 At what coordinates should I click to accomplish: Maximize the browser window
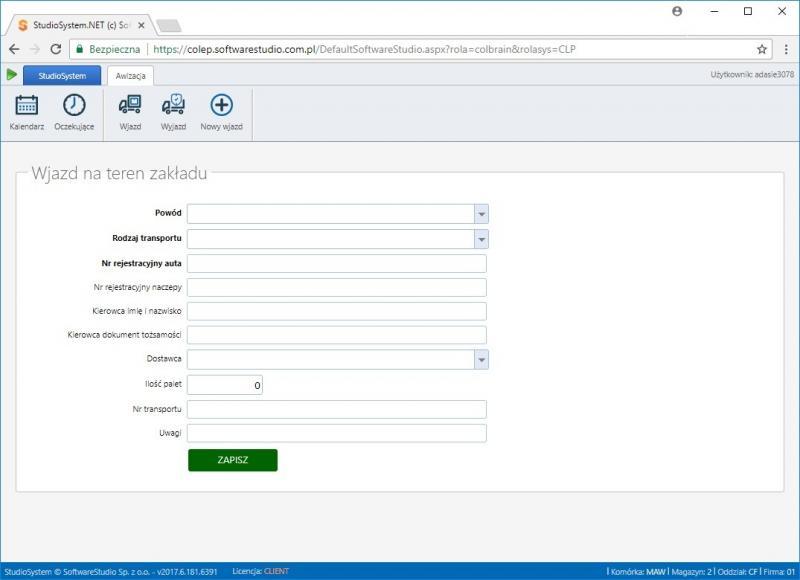pyautogui.click(x=748, y=11)
